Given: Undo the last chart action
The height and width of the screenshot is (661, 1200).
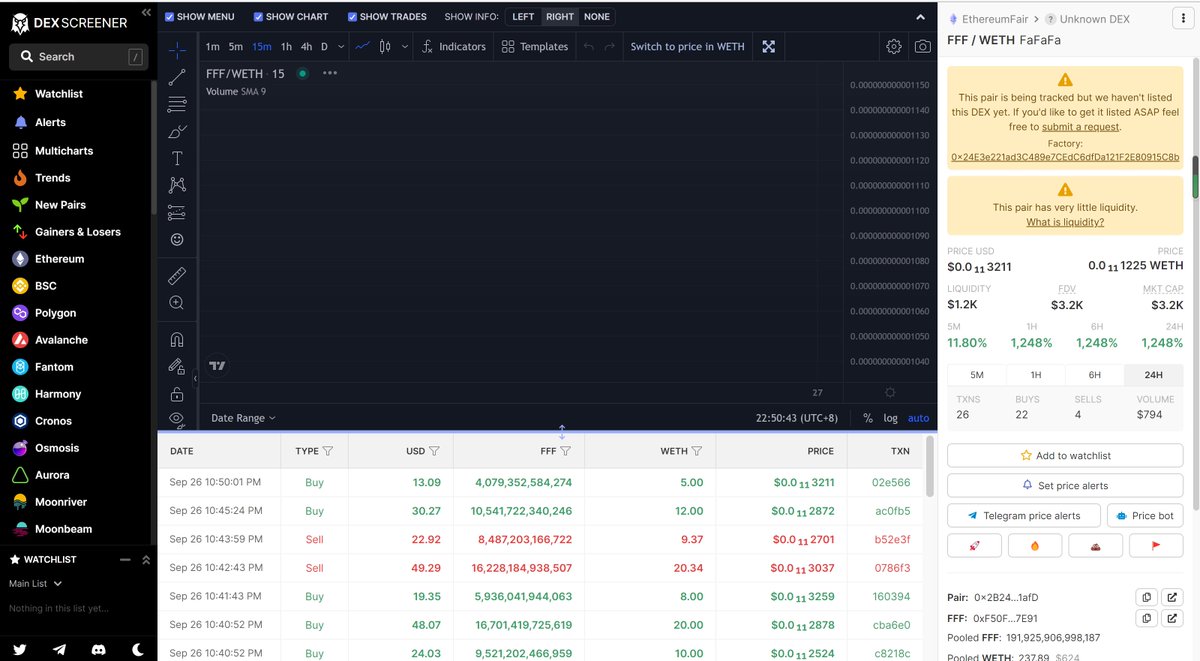Looking at the screenshot, I should tap(589, 46).
